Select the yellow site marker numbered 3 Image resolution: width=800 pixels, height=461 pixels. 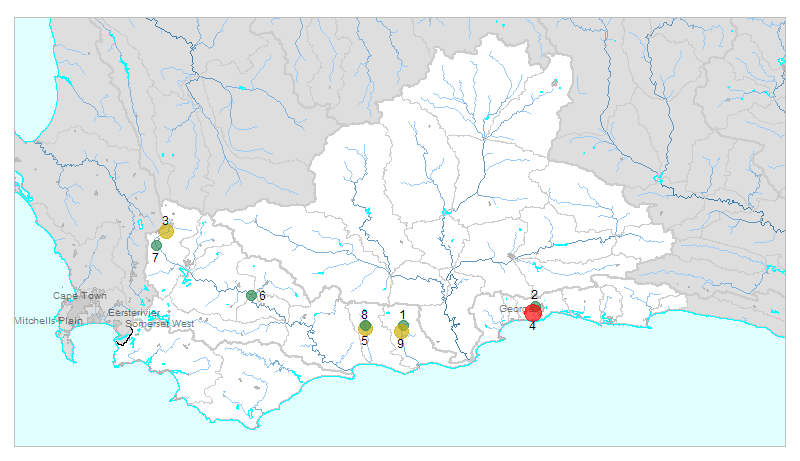pyautogui.click(x=166, y=232)
